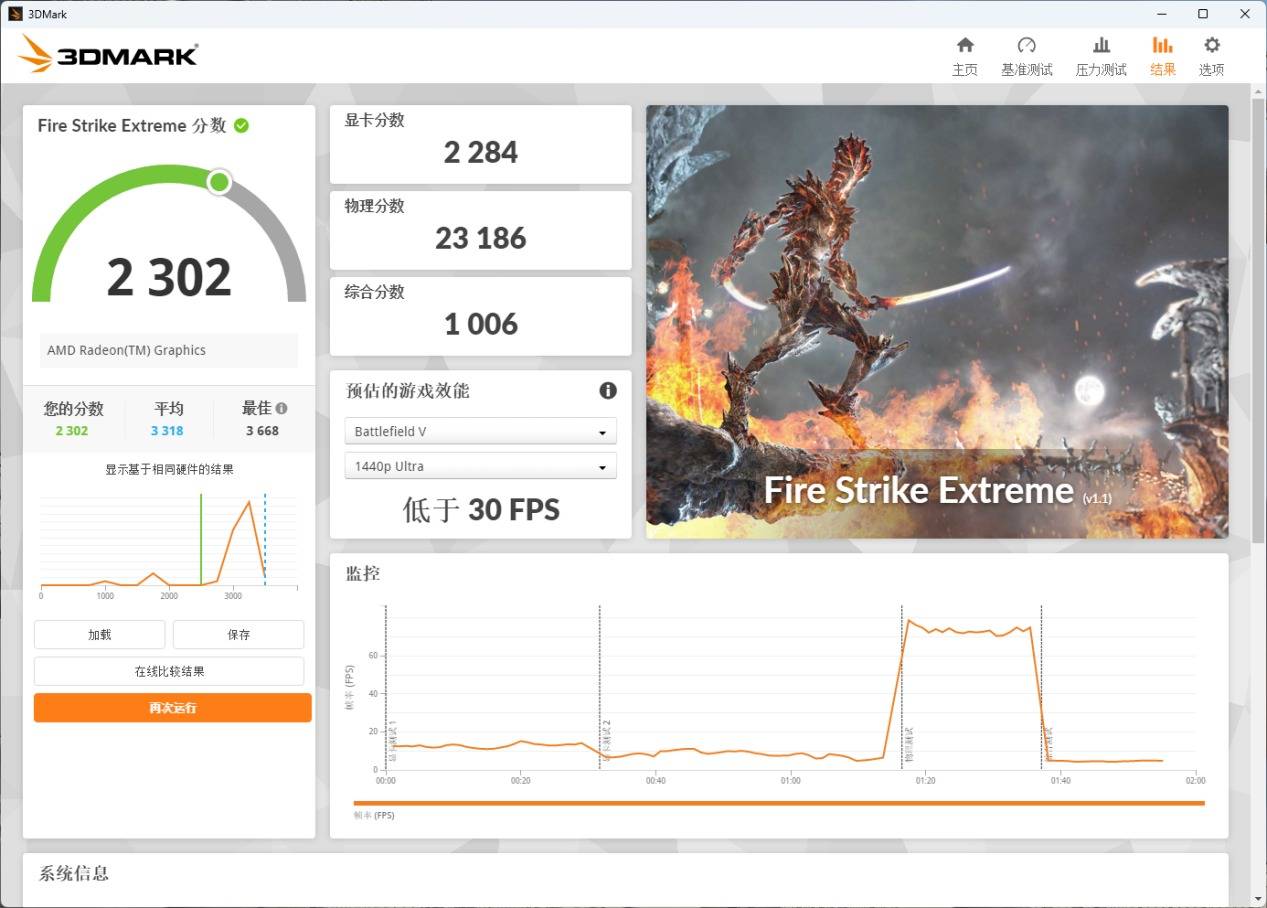Expand the 1440p Ultra resolution dropdown
This screenshot has width=1267, height=908.
[480, 467]
